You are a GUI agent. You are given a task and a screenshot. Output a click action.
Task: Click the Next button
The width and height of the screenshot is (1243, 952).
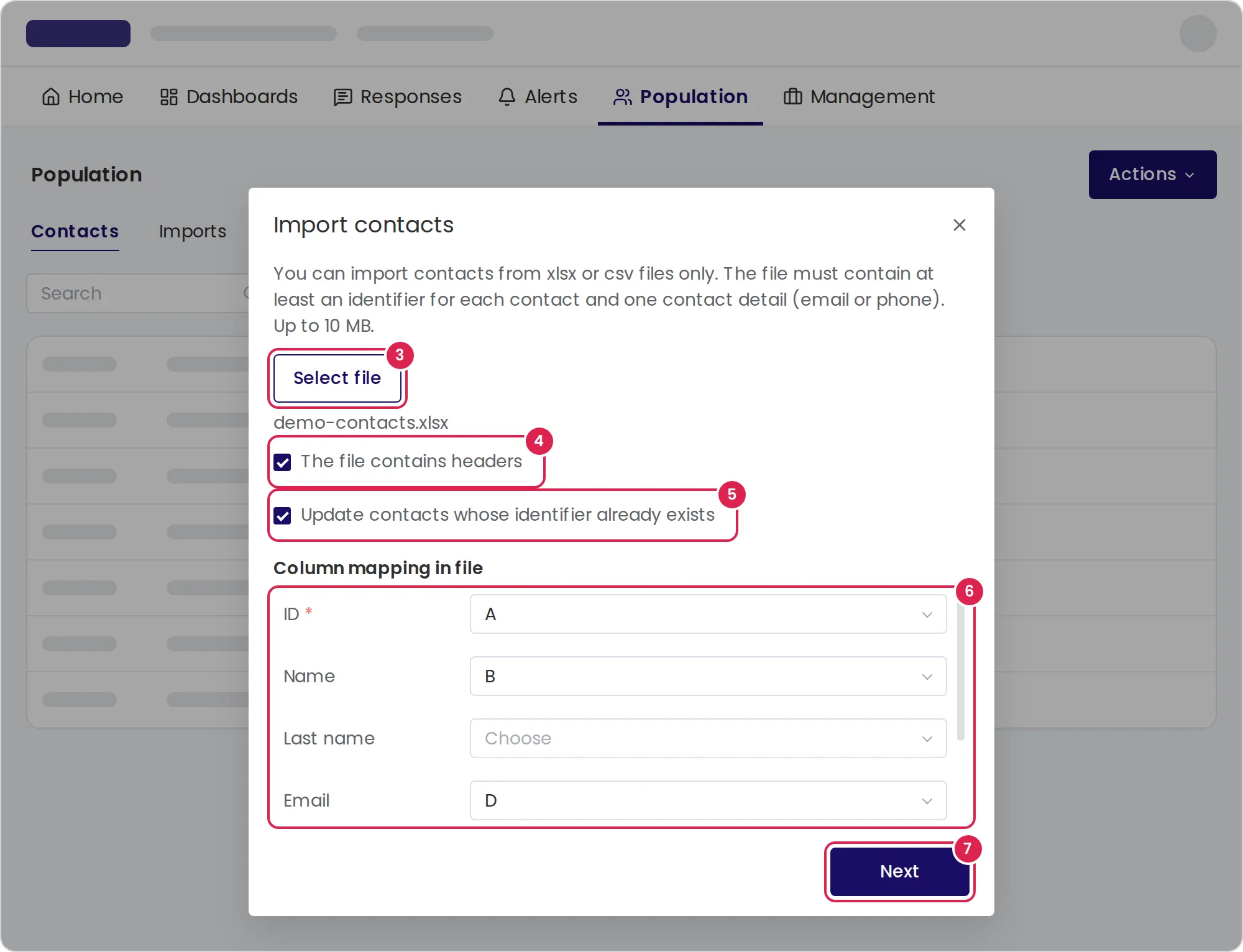coord(899,871)
